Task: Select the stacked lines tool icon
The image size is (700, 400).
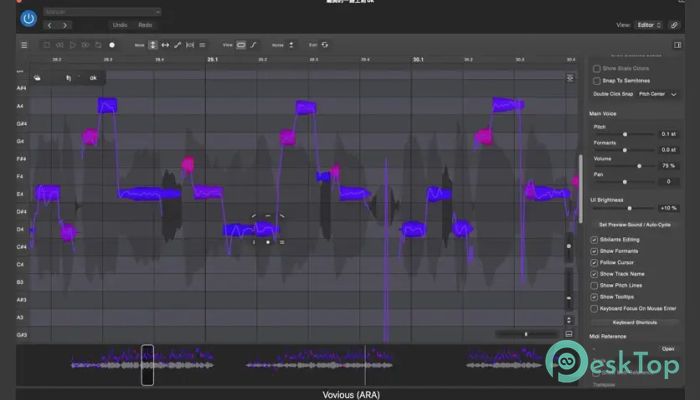Action: 202,45
